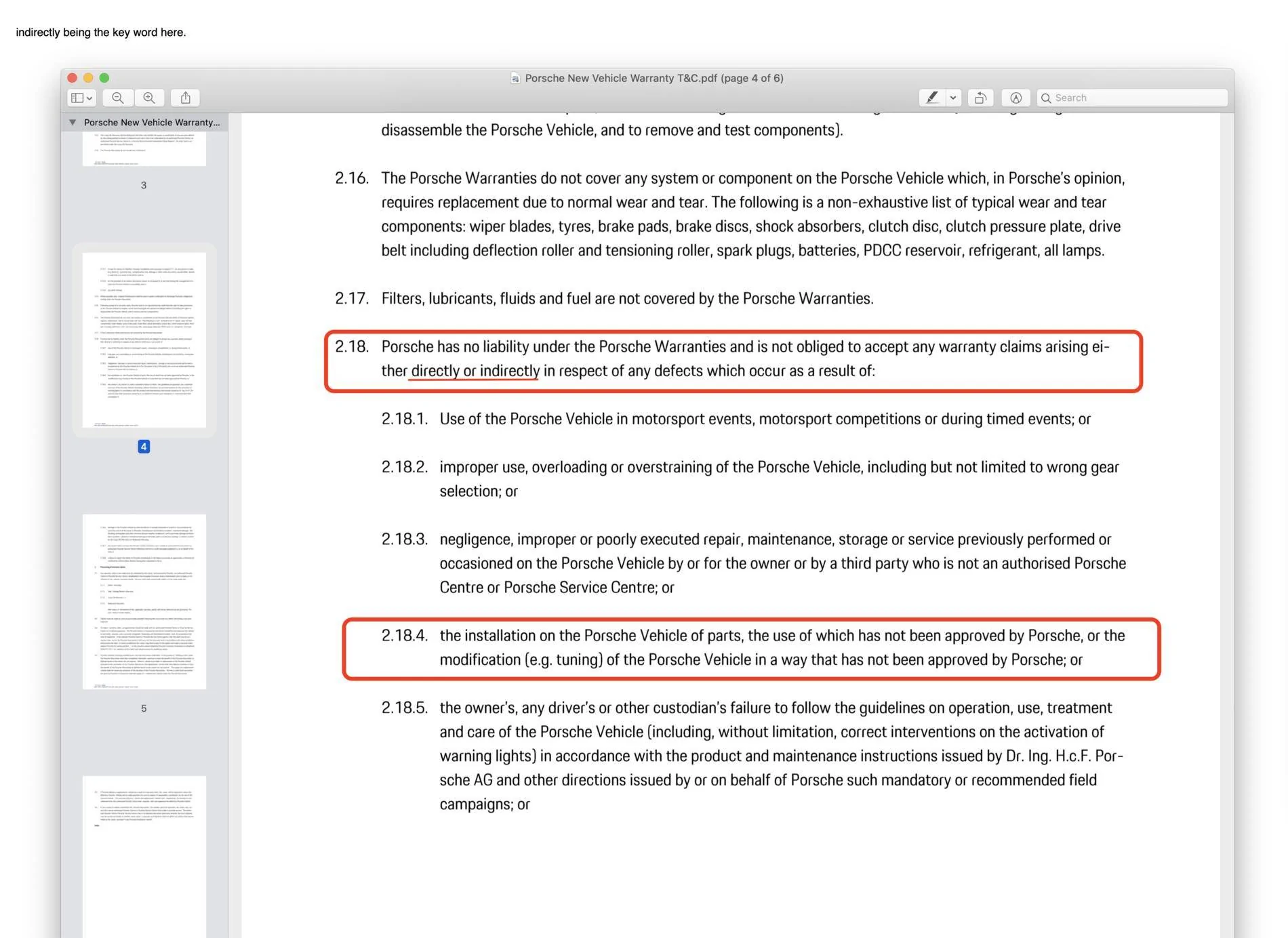
Task: Click the Search magnifier icon
Action: (1046, 98)
